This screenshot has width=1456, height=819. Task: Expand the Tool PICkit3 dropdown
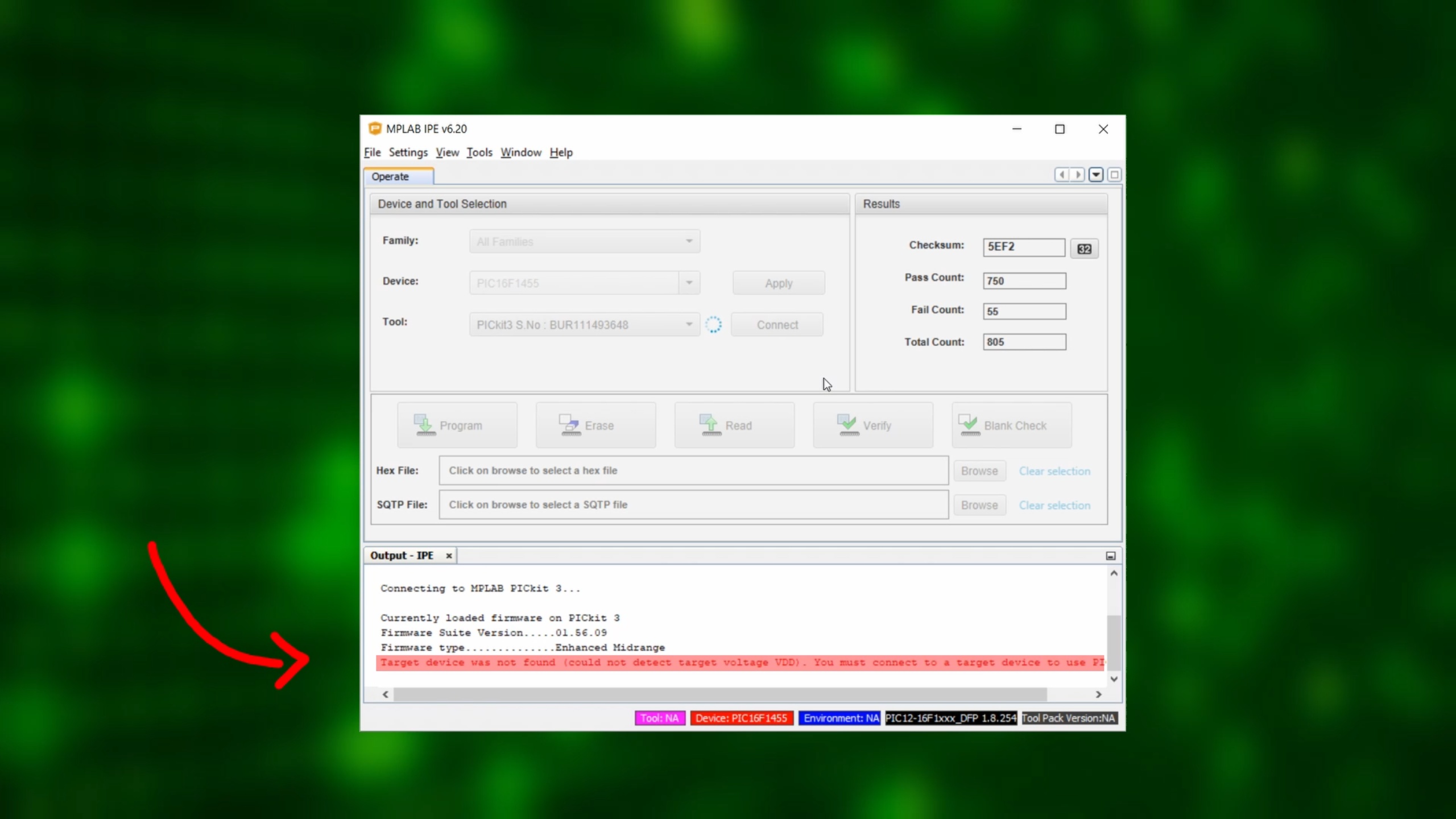[689, 325]
